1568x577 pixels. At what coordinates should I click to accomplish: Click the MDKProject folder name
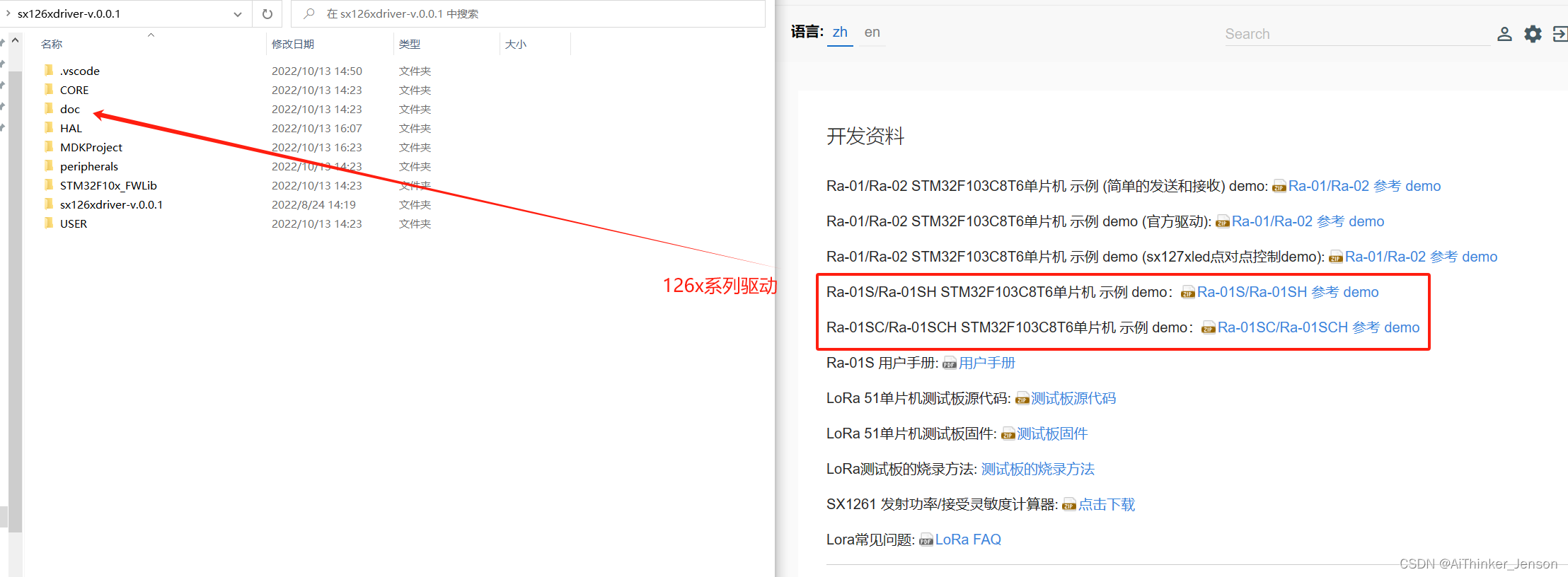[x=91, y=147]
